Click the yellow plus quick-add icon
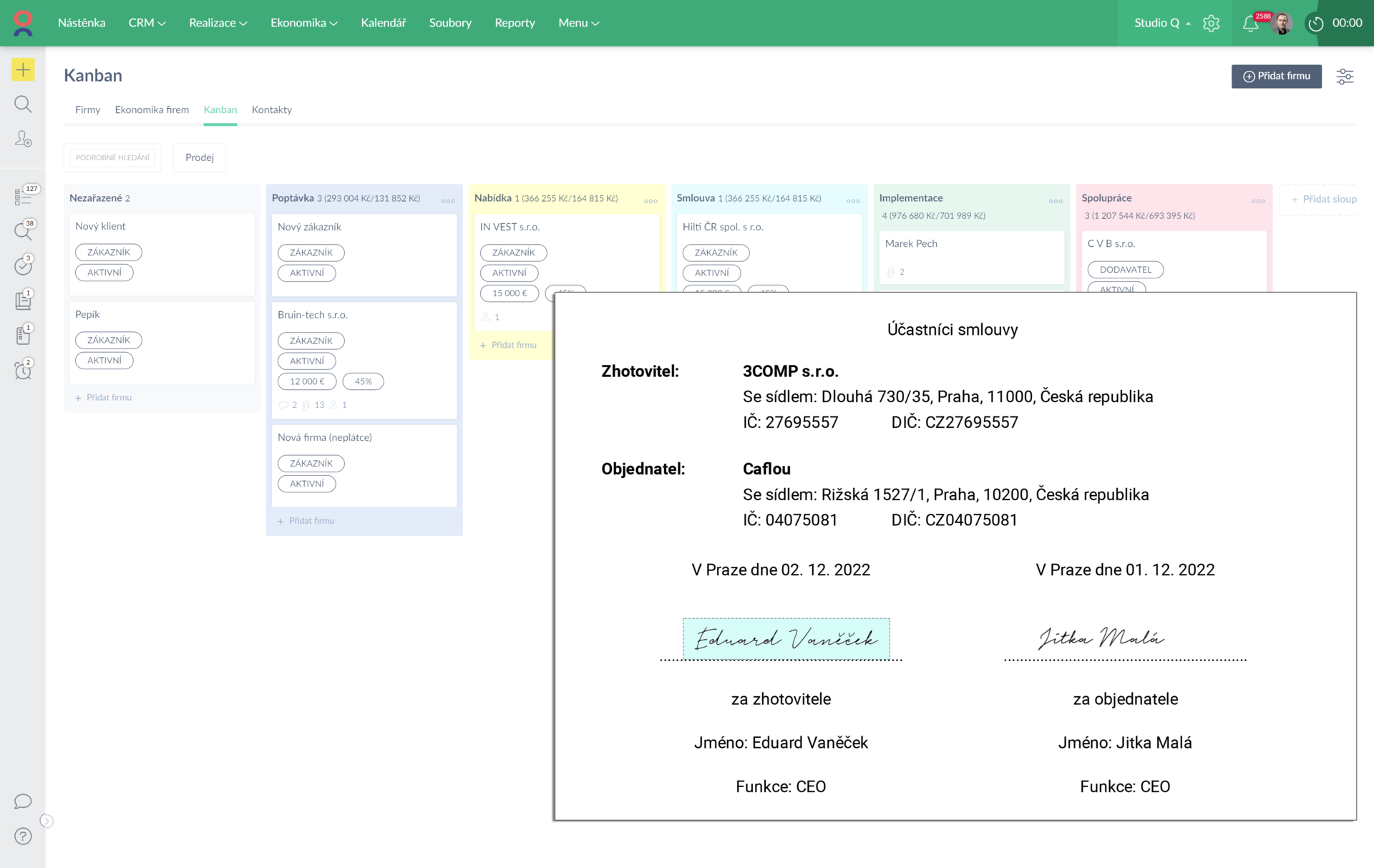Screen dimensions: 1374x868 pyautogui.click(x=23, y=69)
